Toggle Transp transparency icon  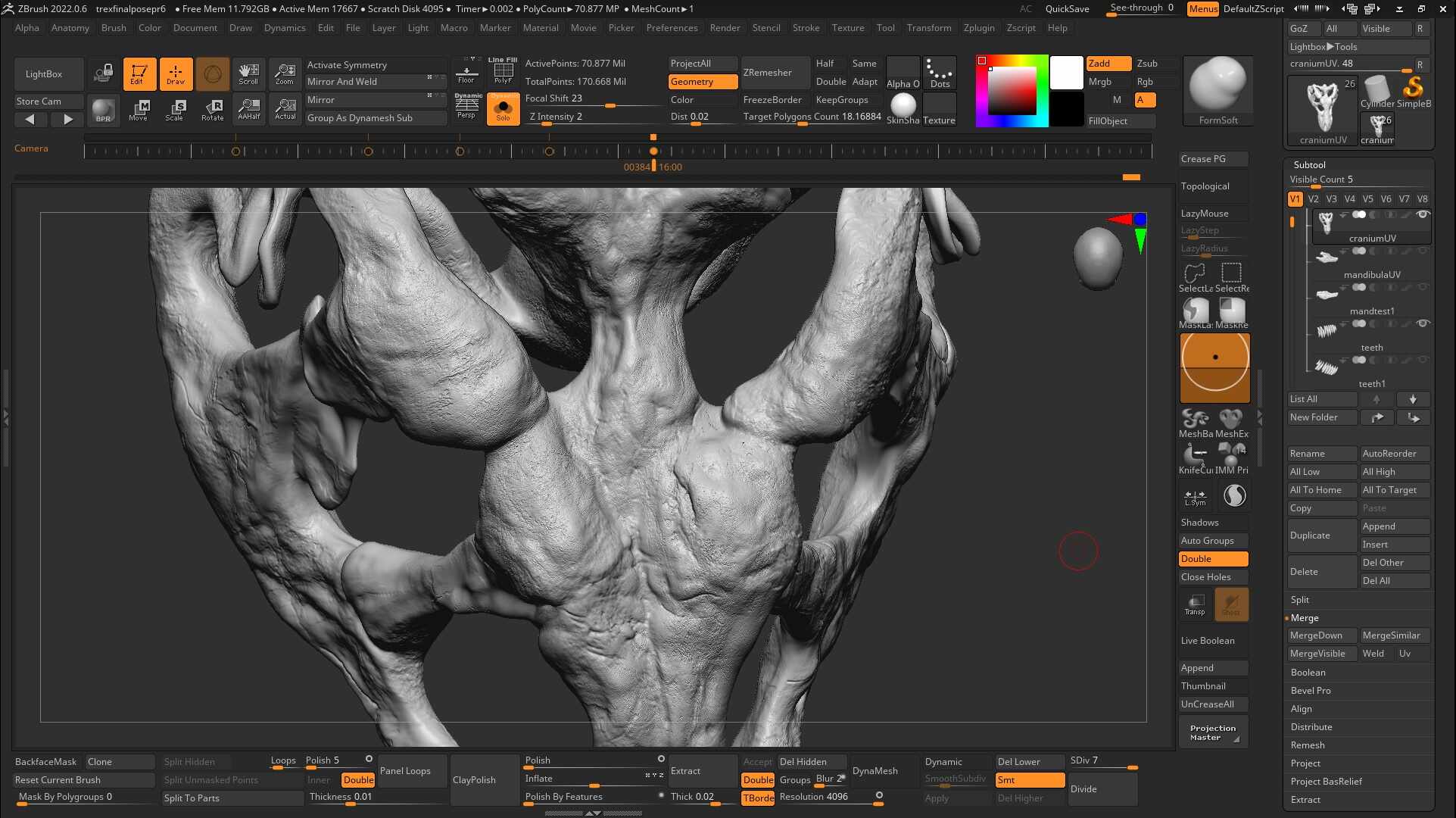click(1196, 604)
